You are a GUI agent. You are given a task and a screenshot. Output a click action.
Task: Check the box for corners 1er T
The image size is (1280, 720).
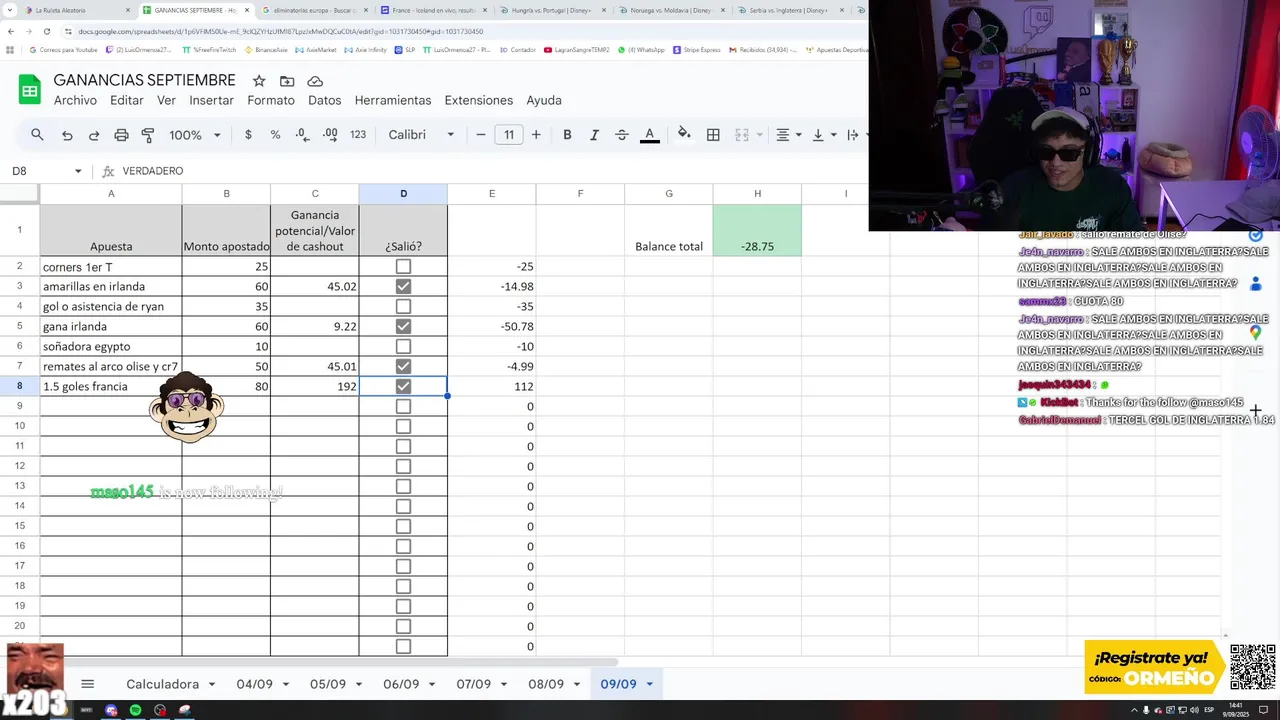[403, 266]
